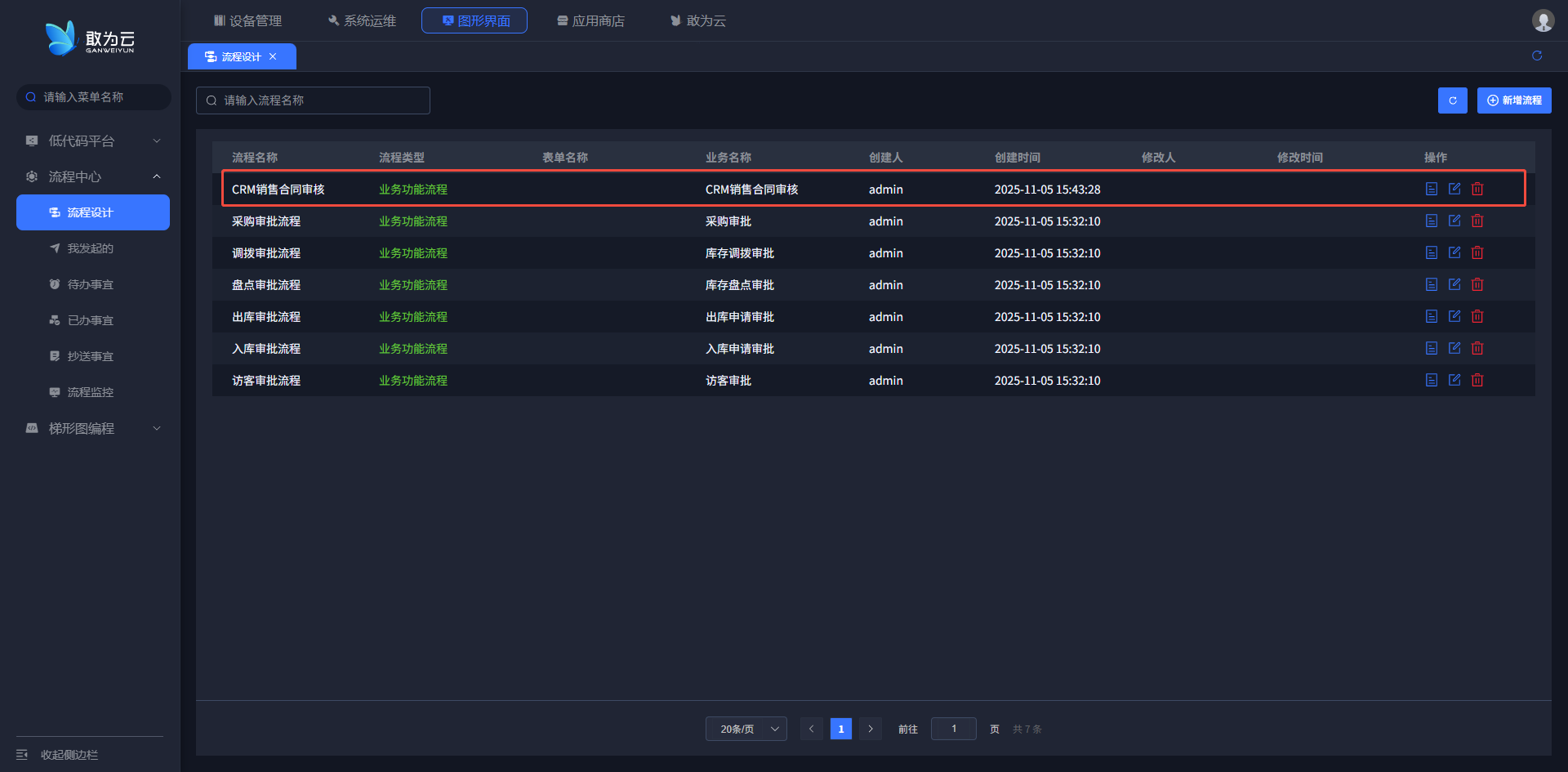Collapse the 流程中心 menu
Image resolution: width=1568 pixels, height=772 pixels.
[93, 176]
